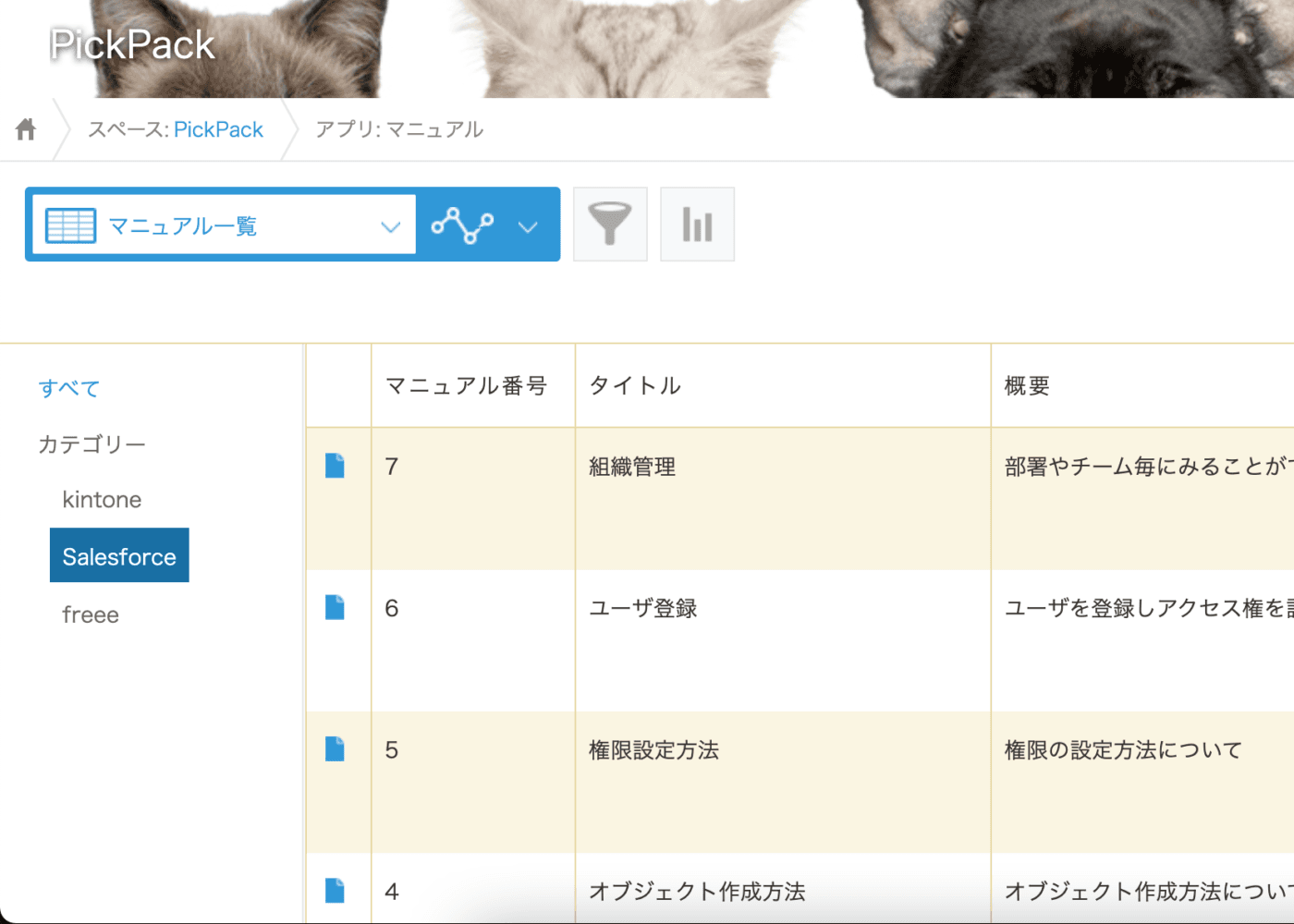Click the table list view icon
1294x924 pixels.
pos(70,225)
